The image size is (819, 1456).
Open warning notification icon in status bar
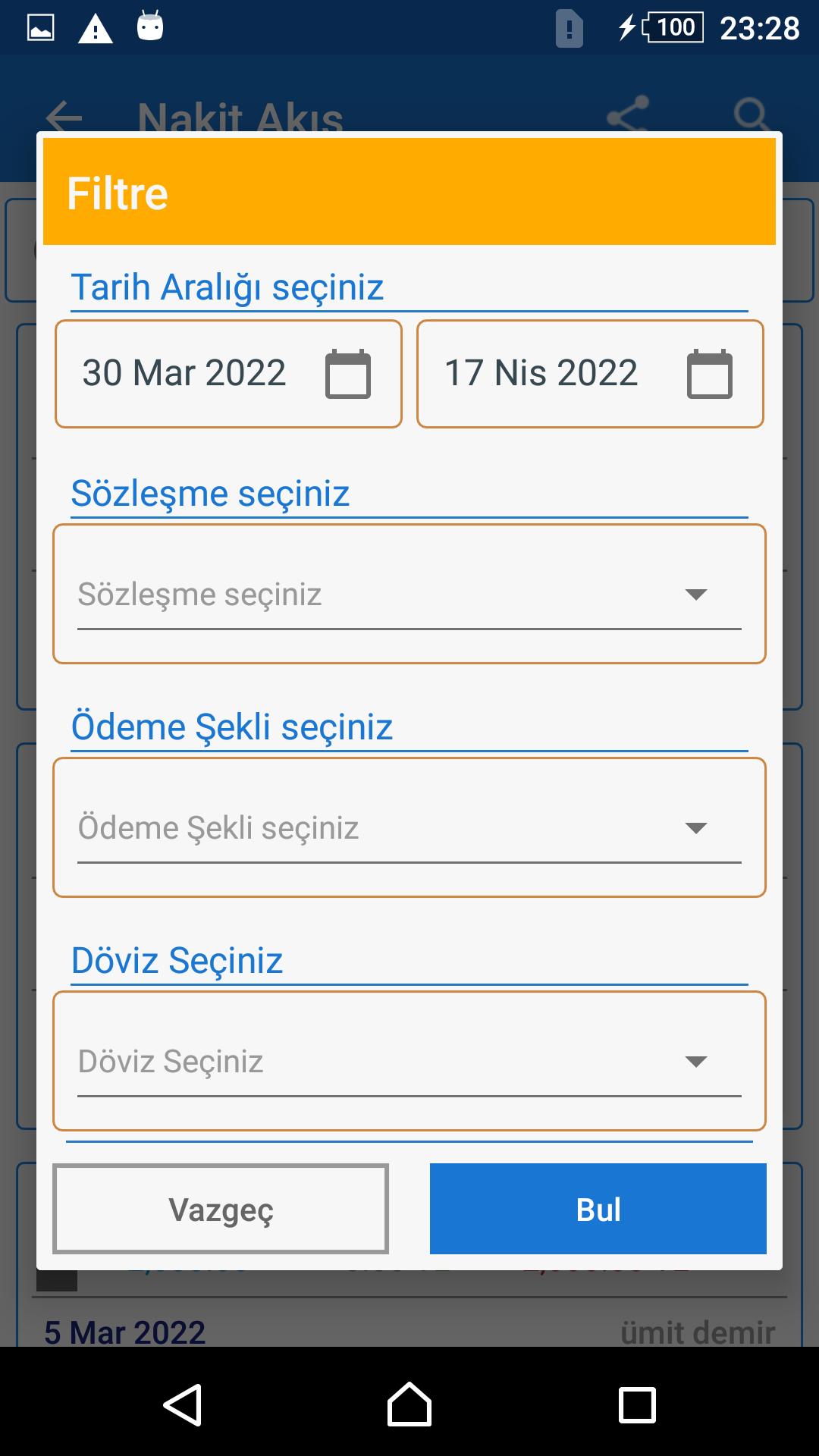pos(96,29)
